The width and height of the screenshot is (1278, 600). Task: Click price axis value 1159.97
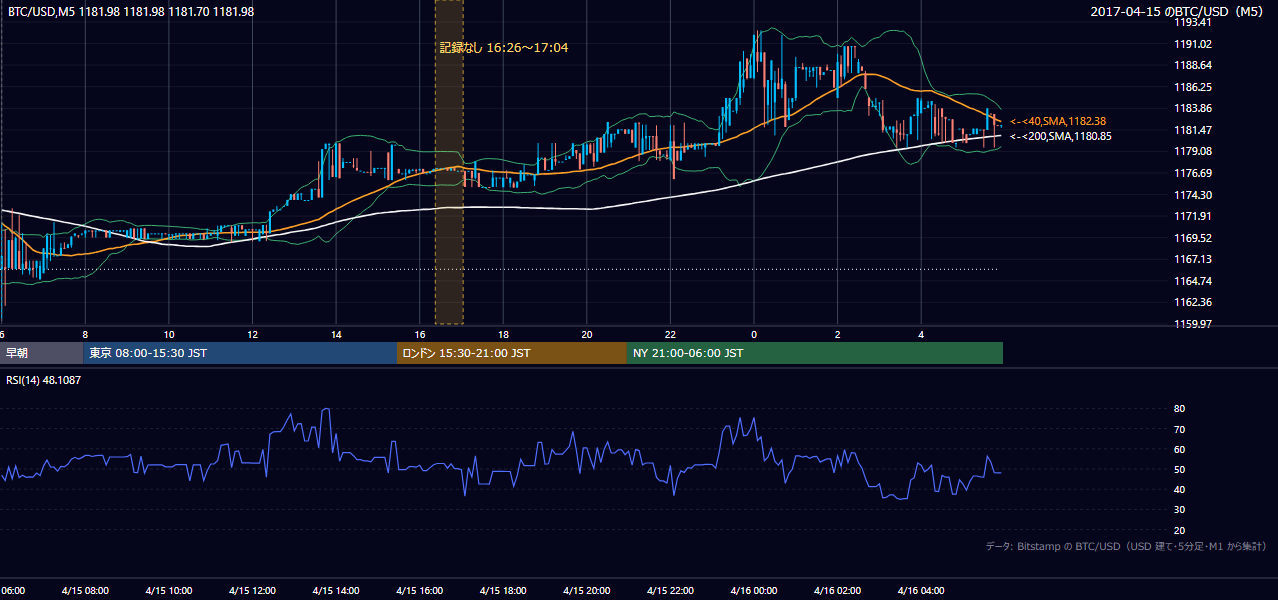(1193, 324)
